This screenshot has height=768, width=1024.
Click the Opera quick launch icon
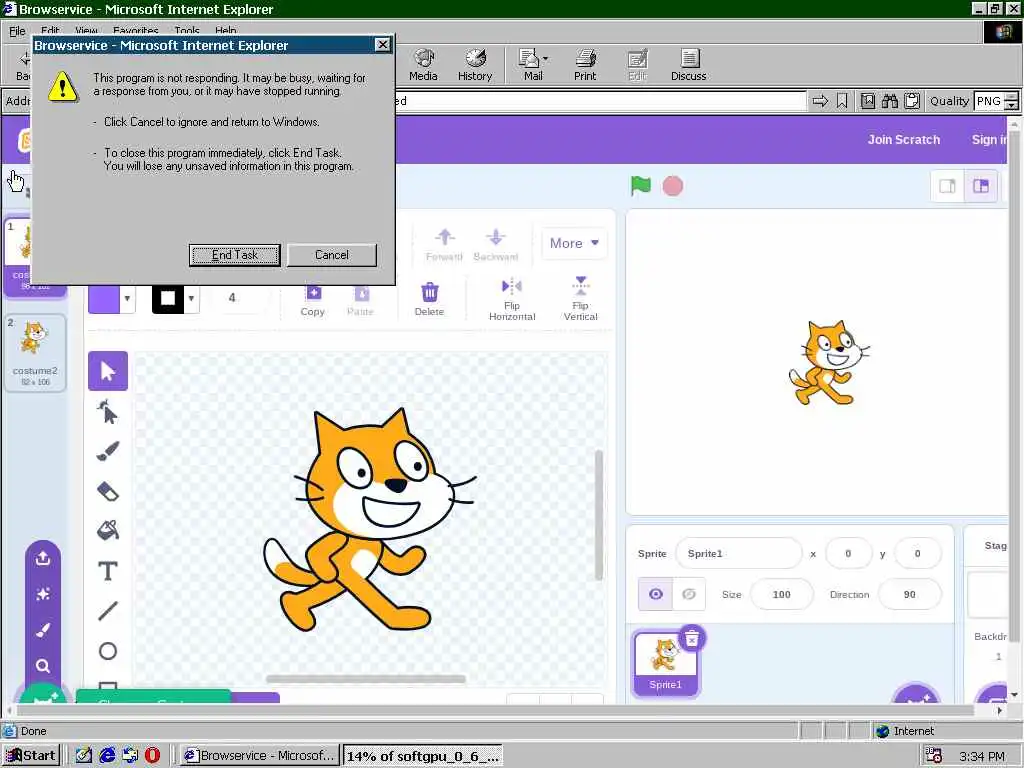point(152,756)
